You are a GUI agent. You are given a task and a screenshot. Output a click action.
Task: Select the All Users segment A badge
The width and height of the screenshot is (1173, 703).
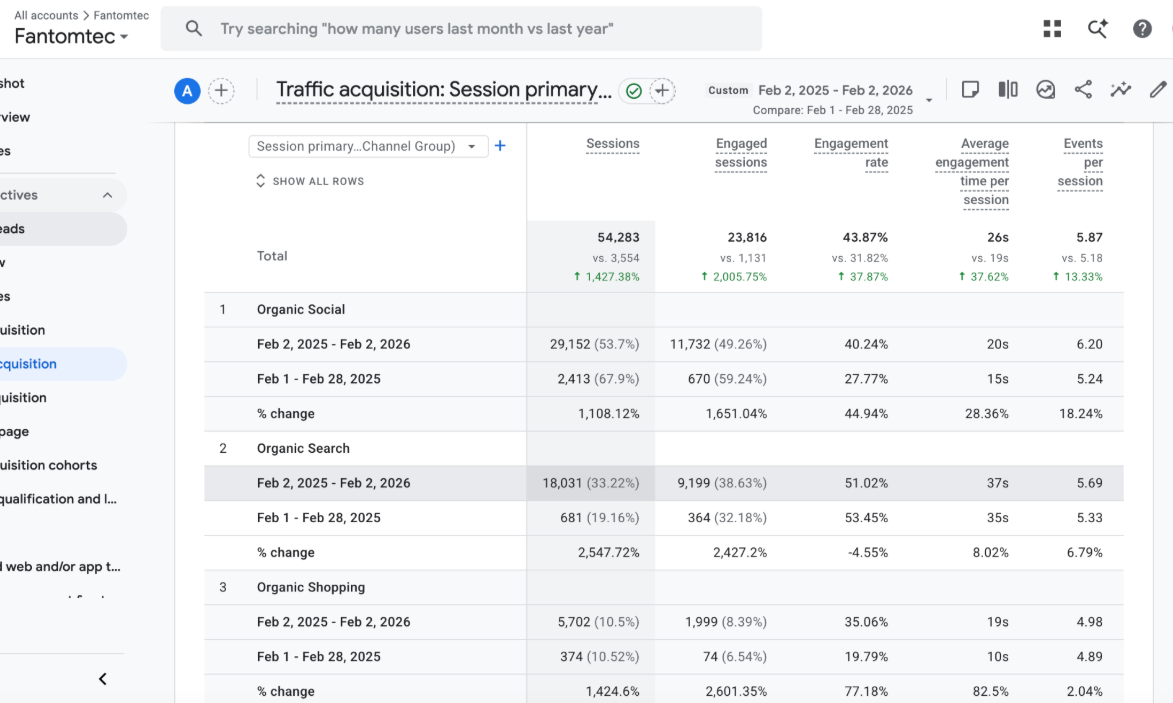point(187,91)
